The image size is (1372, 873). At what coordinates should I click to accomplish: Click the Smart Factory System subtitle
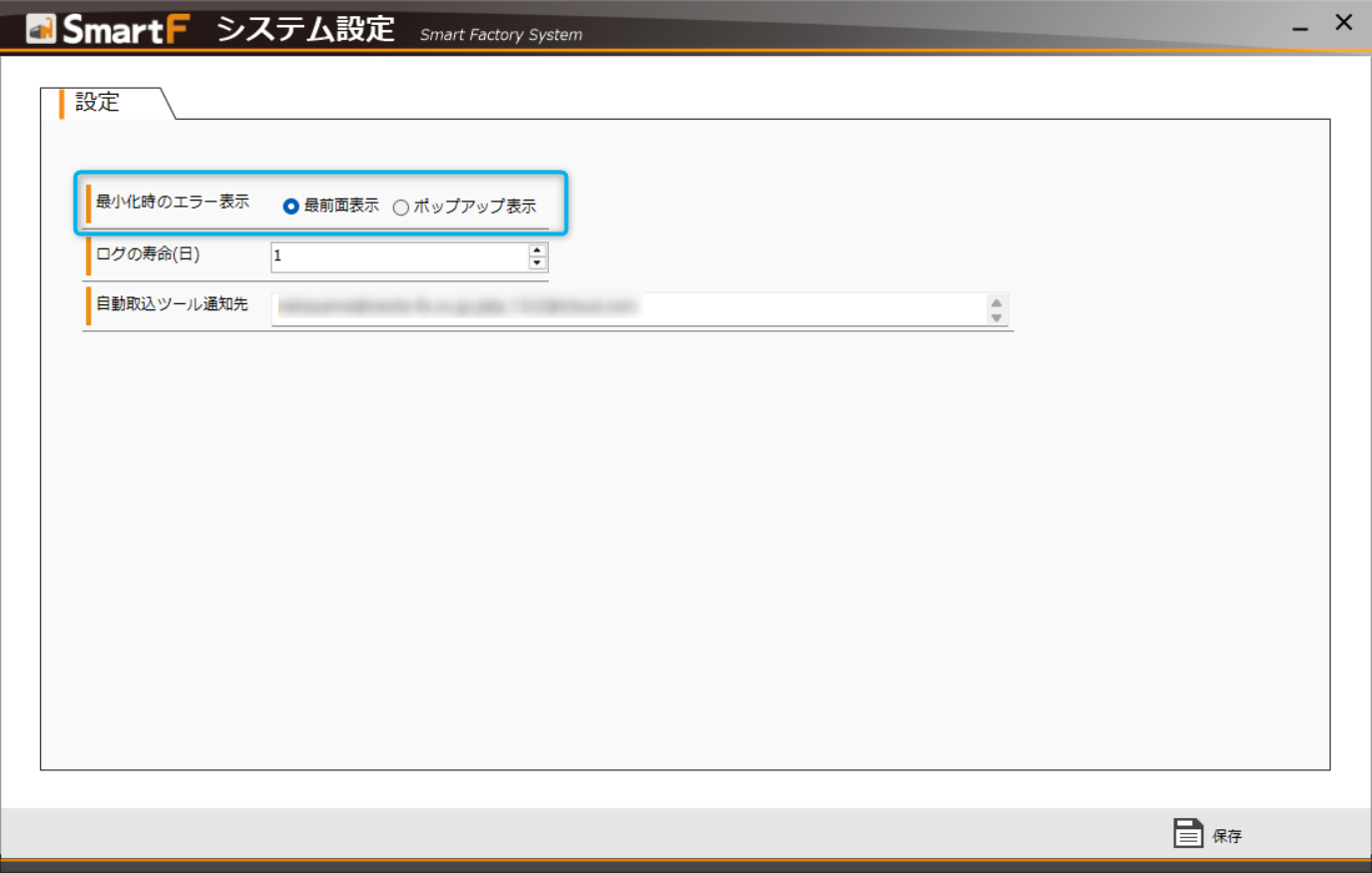501,35
